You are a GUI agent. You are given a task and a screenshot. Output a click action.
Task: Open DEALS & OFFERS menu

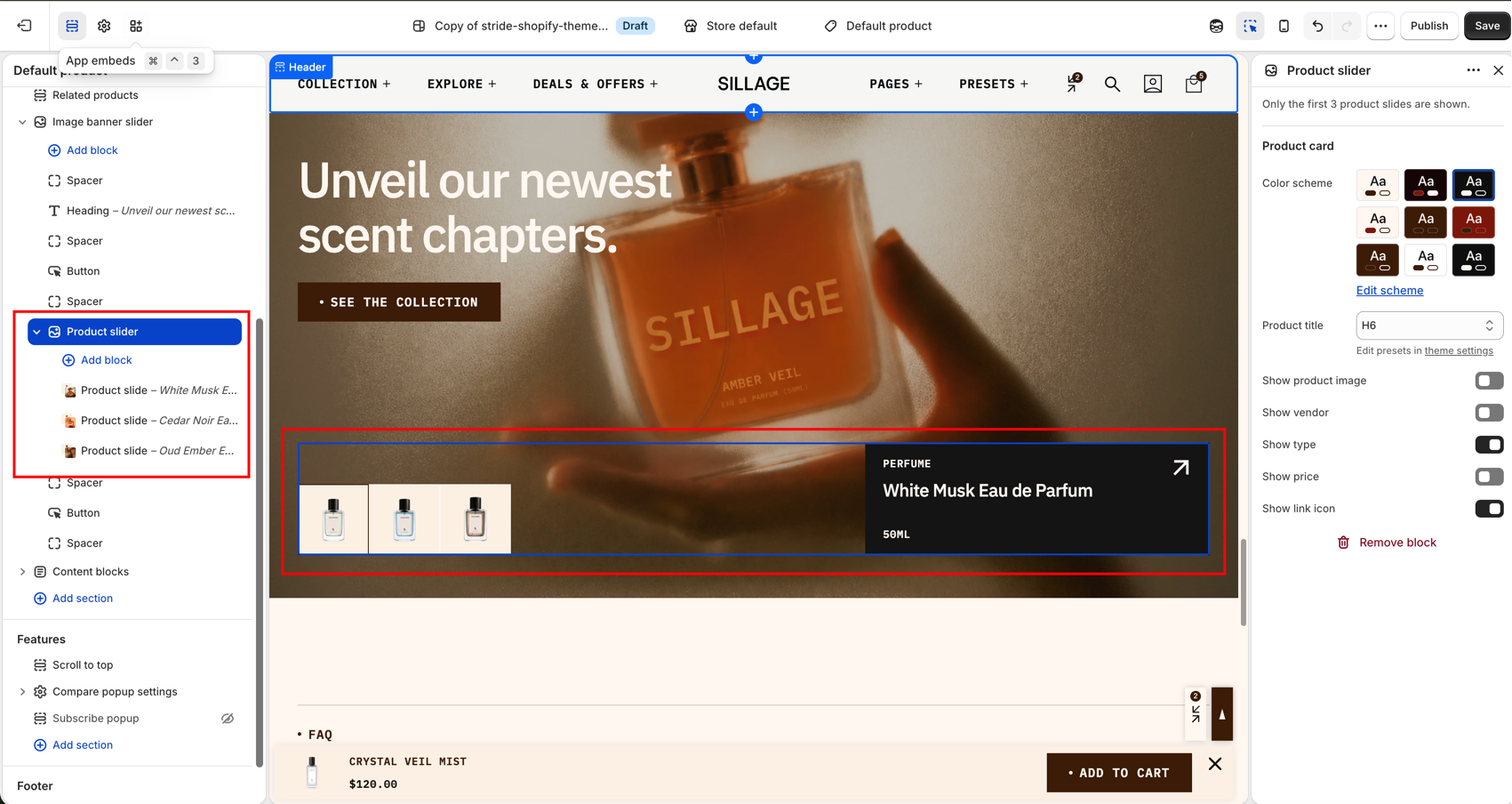pyautogui.click(x=596, y=84)
